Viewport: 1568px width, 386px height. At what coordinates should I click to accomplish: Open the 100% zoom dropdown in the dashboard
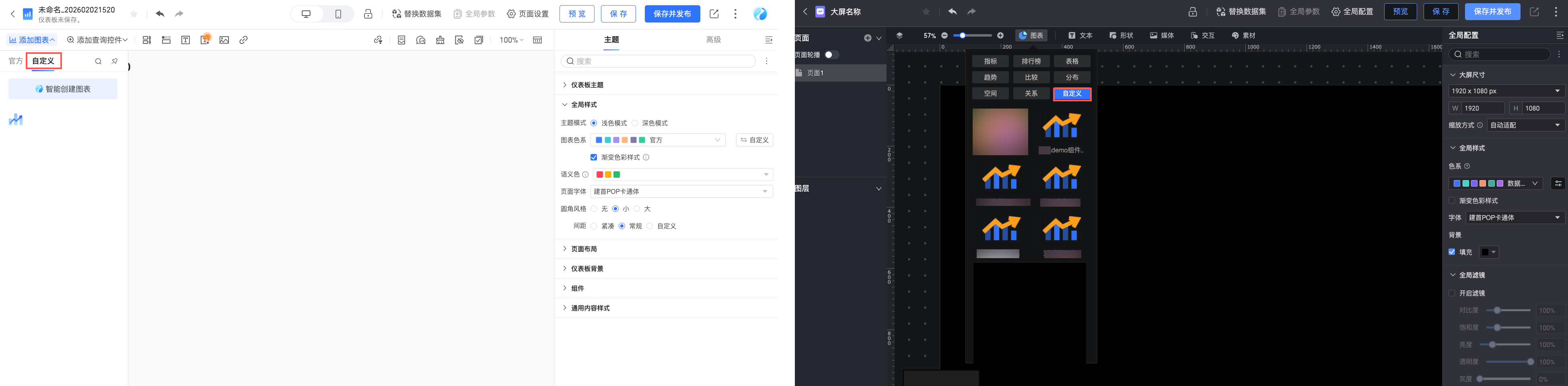coord(511,40)
